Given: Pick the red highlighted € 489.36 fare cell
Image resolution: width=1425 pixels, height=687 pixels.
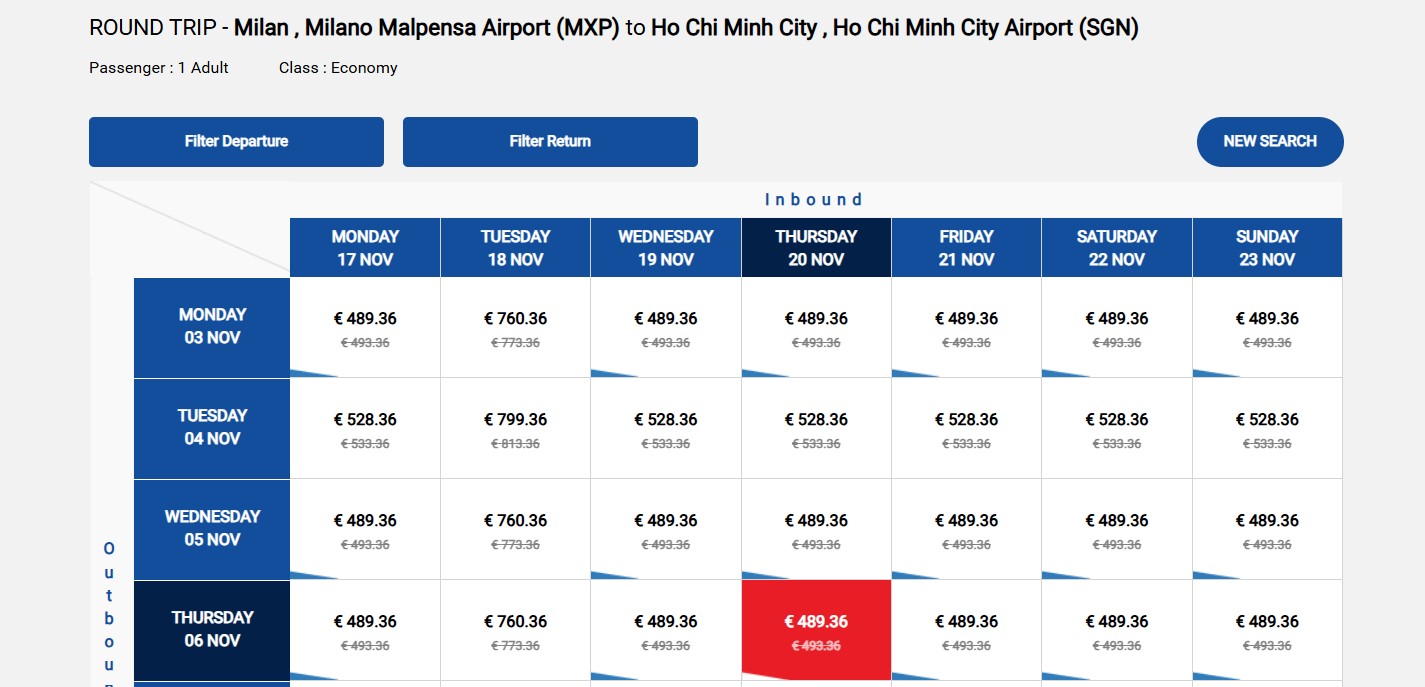Looking at the screenshot, I should click(816, 630).
